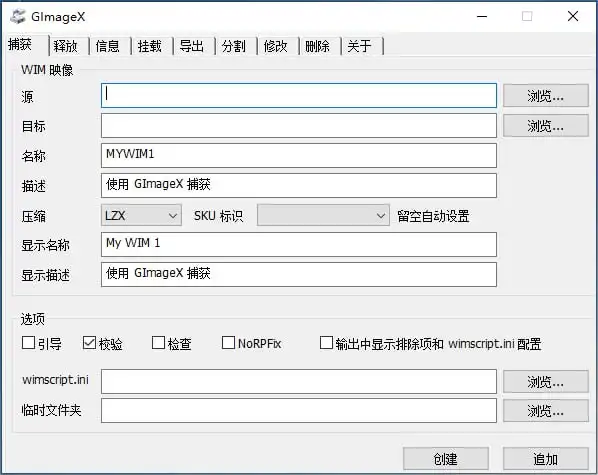Open the 挂载 tab
This screenshot has width=598, height=475.
pos(150,46)
